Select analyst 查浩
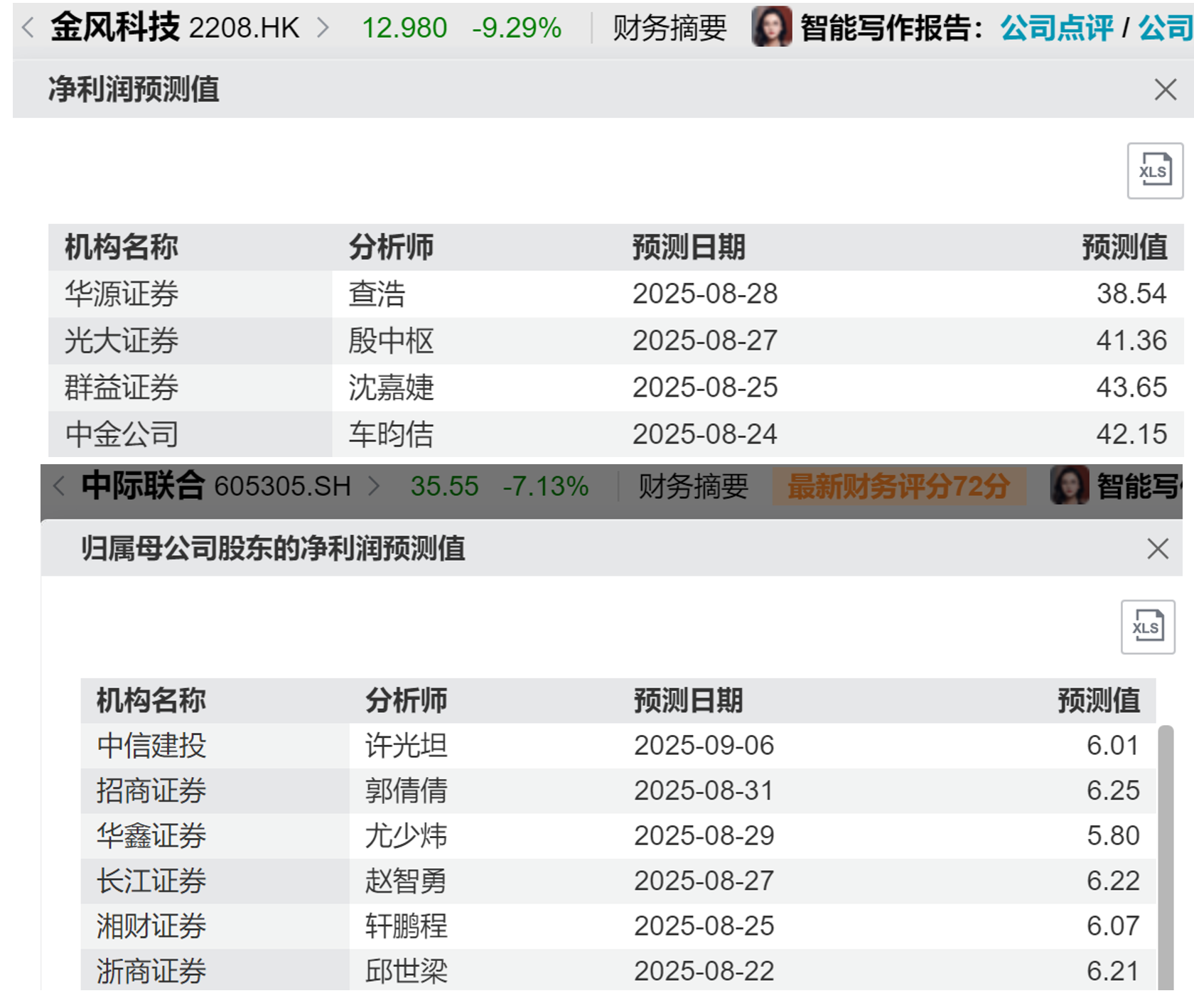The width and height of the screenshot is (1194, 1008). click(x=377, y=294)
